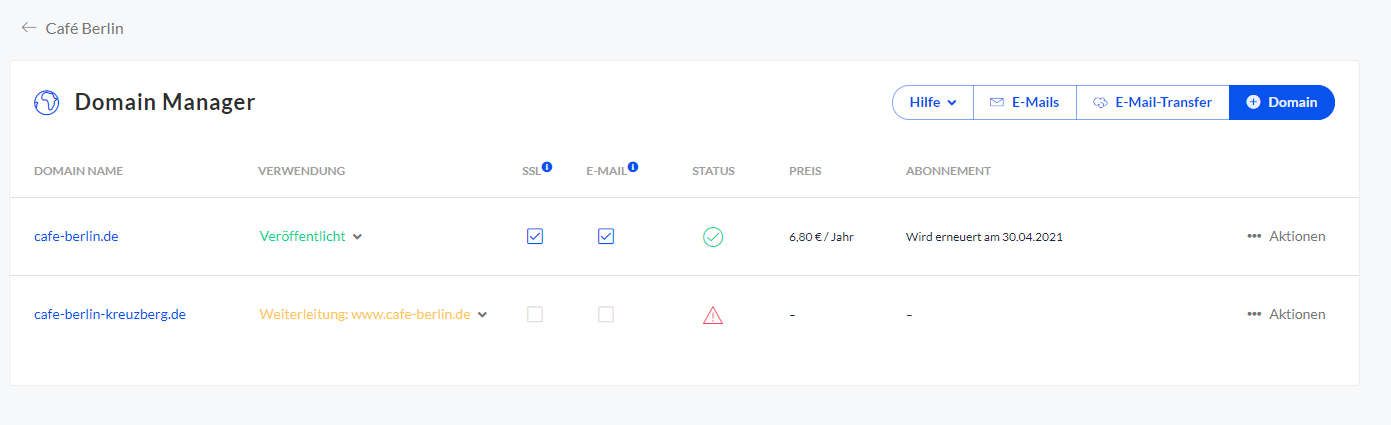
Task: Click green checkmark status for cafe-berlin.de
Action: click(x=713, y=237)
